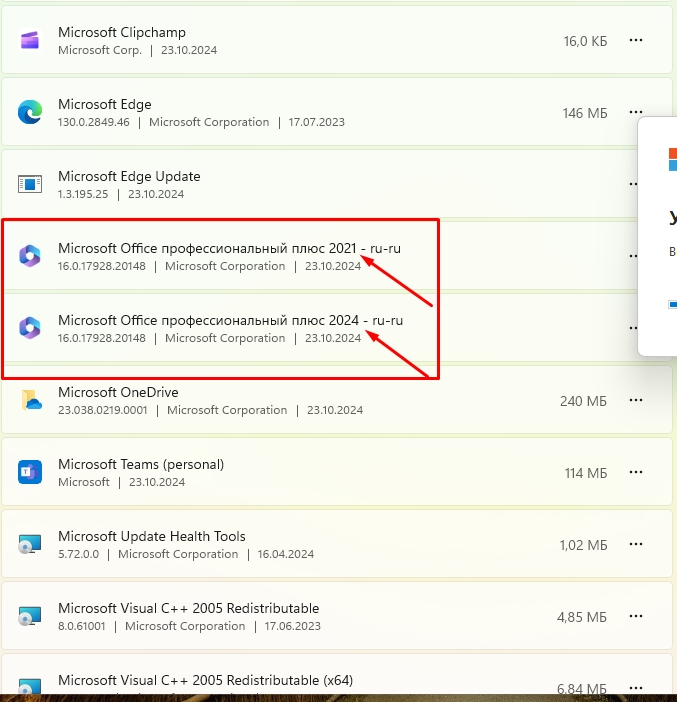Open more options for Microsoft Edge
This screenshot has width=677, height=702.
click(636, 112)
